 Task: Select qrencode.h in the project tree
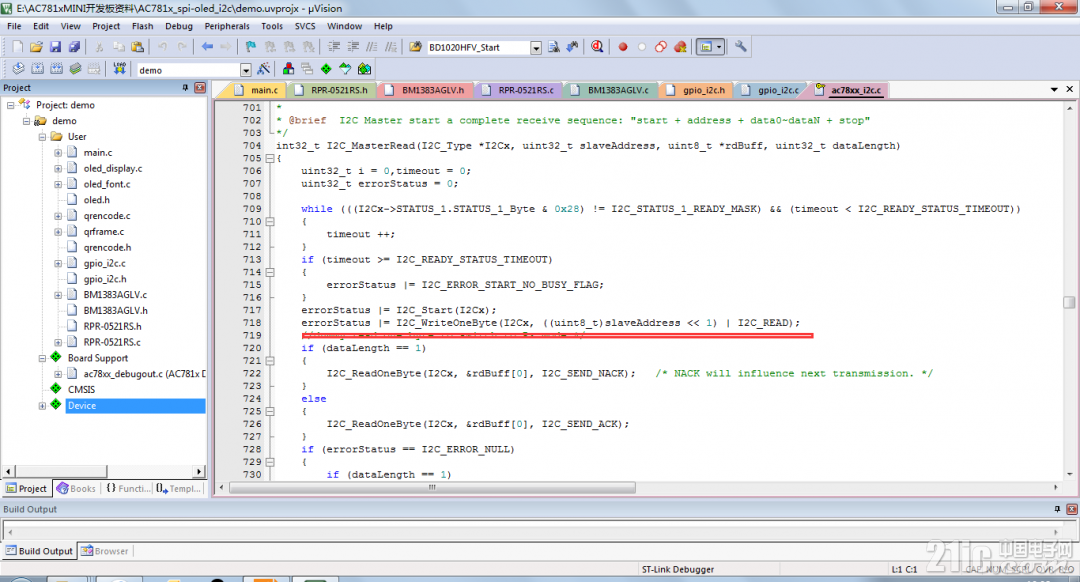click(107, 247)
